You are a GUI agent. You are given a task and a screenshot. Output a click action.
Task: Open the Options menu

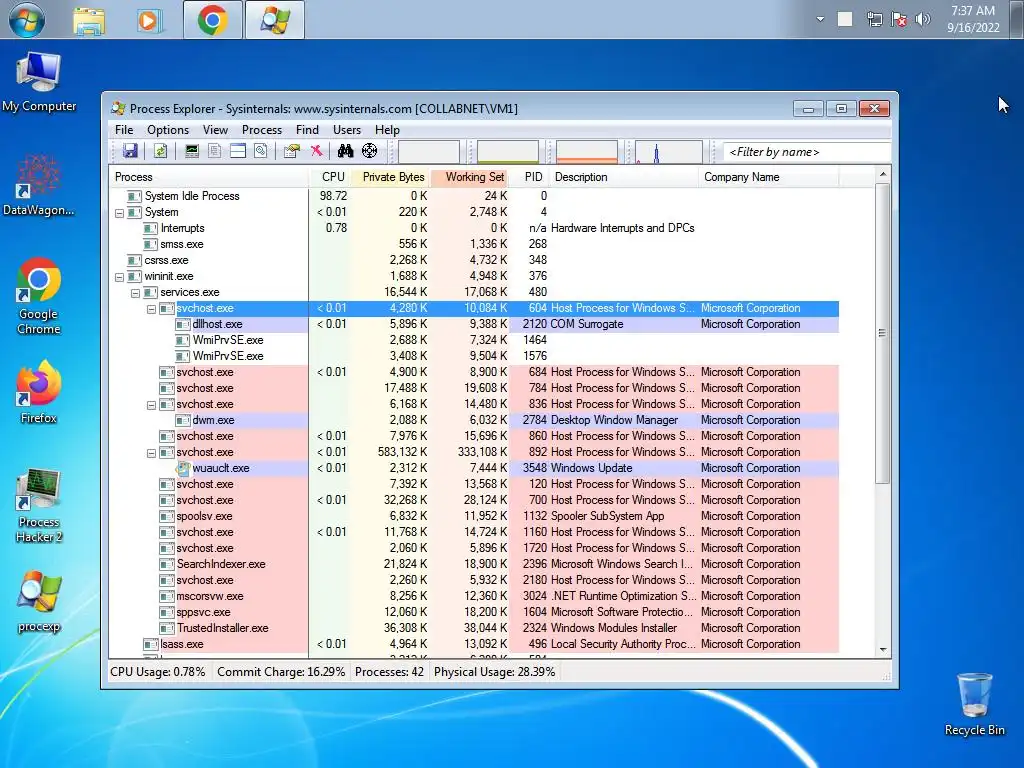tap(168, 130)
